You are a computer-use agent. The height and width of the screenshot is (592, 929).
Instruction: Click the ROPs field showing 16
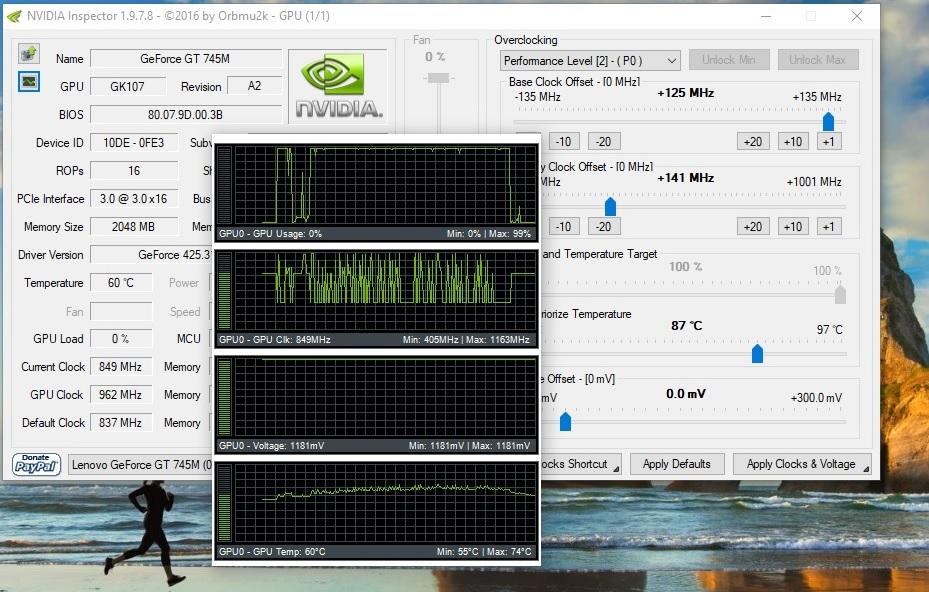coord(134,171)
